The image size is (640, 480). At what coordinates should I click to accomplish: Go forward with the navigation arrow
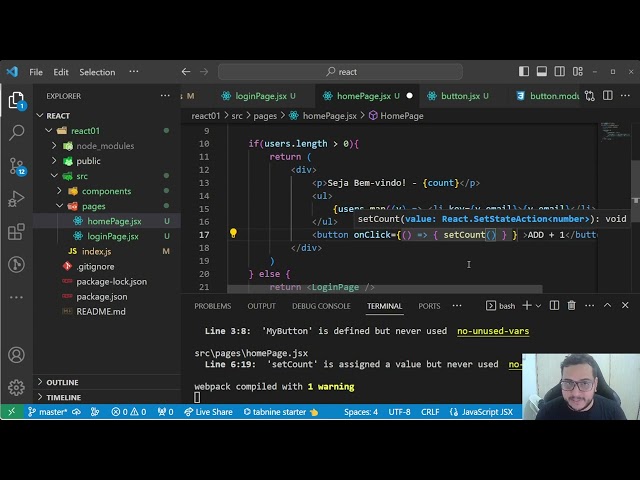204,72
